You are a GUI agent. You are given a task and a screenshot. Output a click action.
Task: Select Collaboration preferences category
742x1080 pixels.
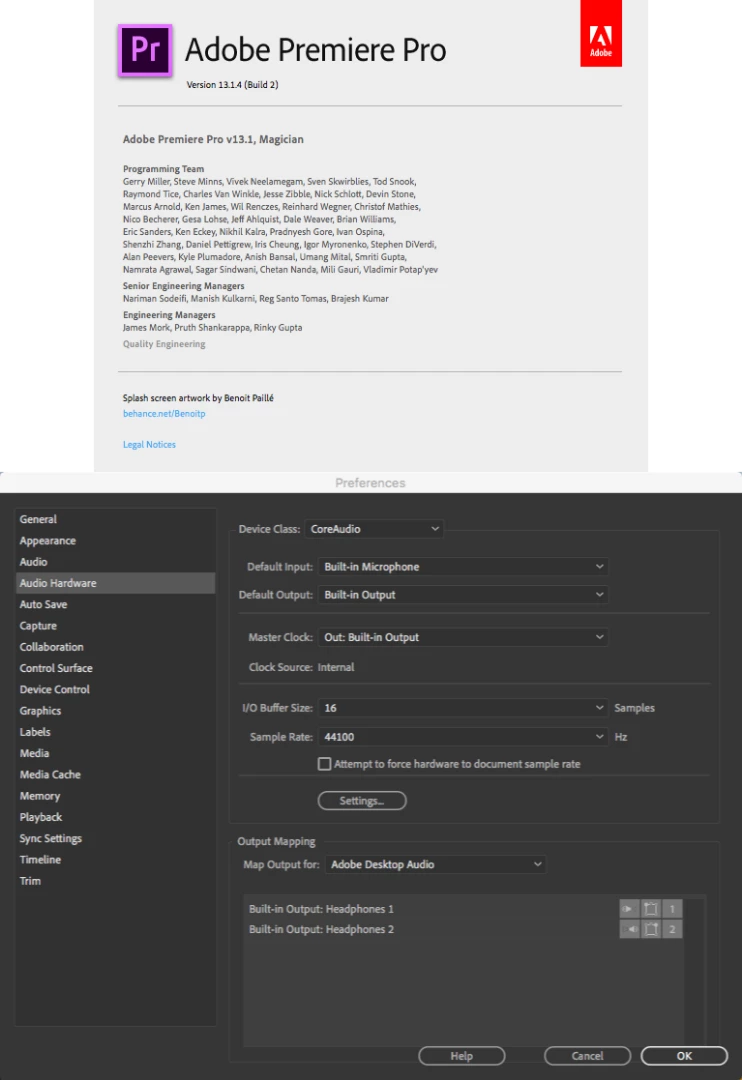coord(115,647)
